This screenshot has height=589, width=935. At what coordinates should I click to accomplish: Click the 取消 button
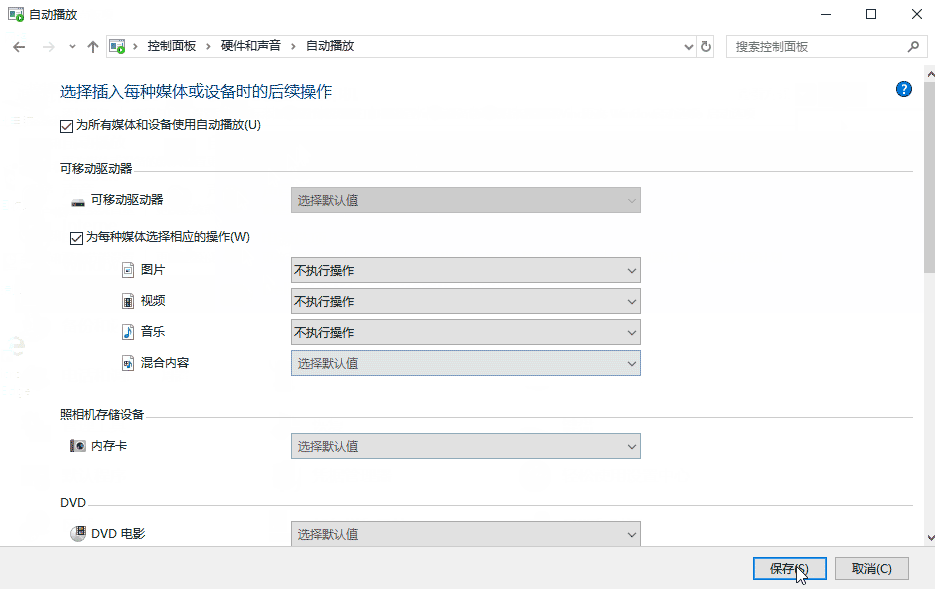click(871, 568)
